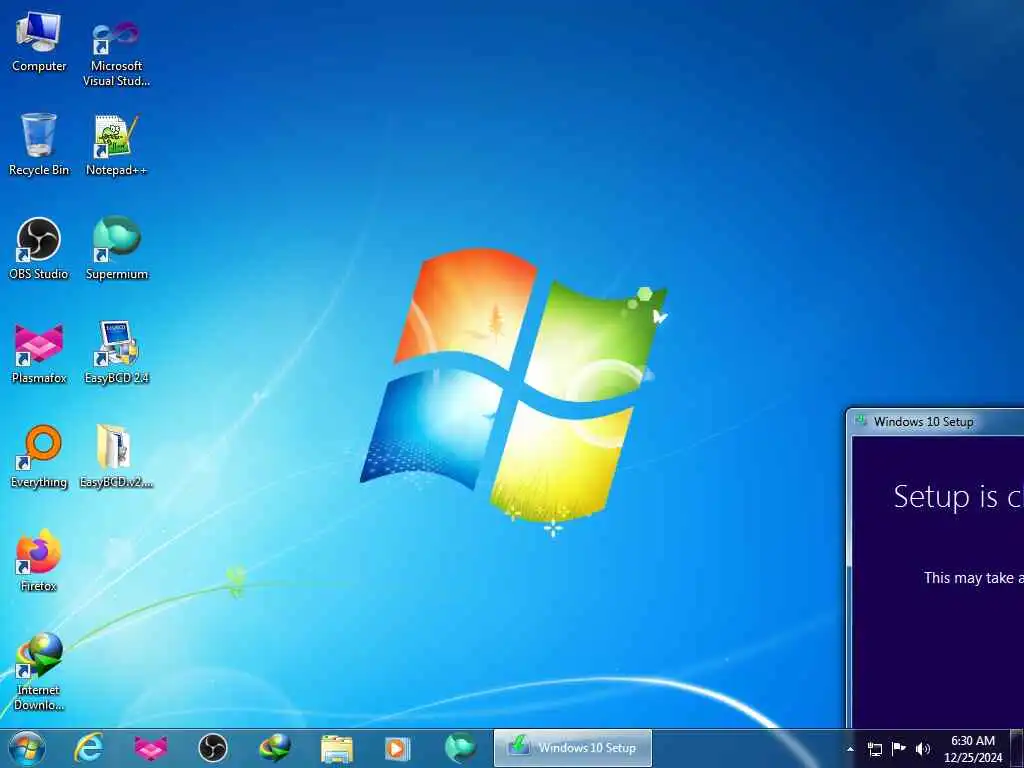Select the Internet Download Manager desktop shortcut
1024x768 pixels.
coord(39,671)
